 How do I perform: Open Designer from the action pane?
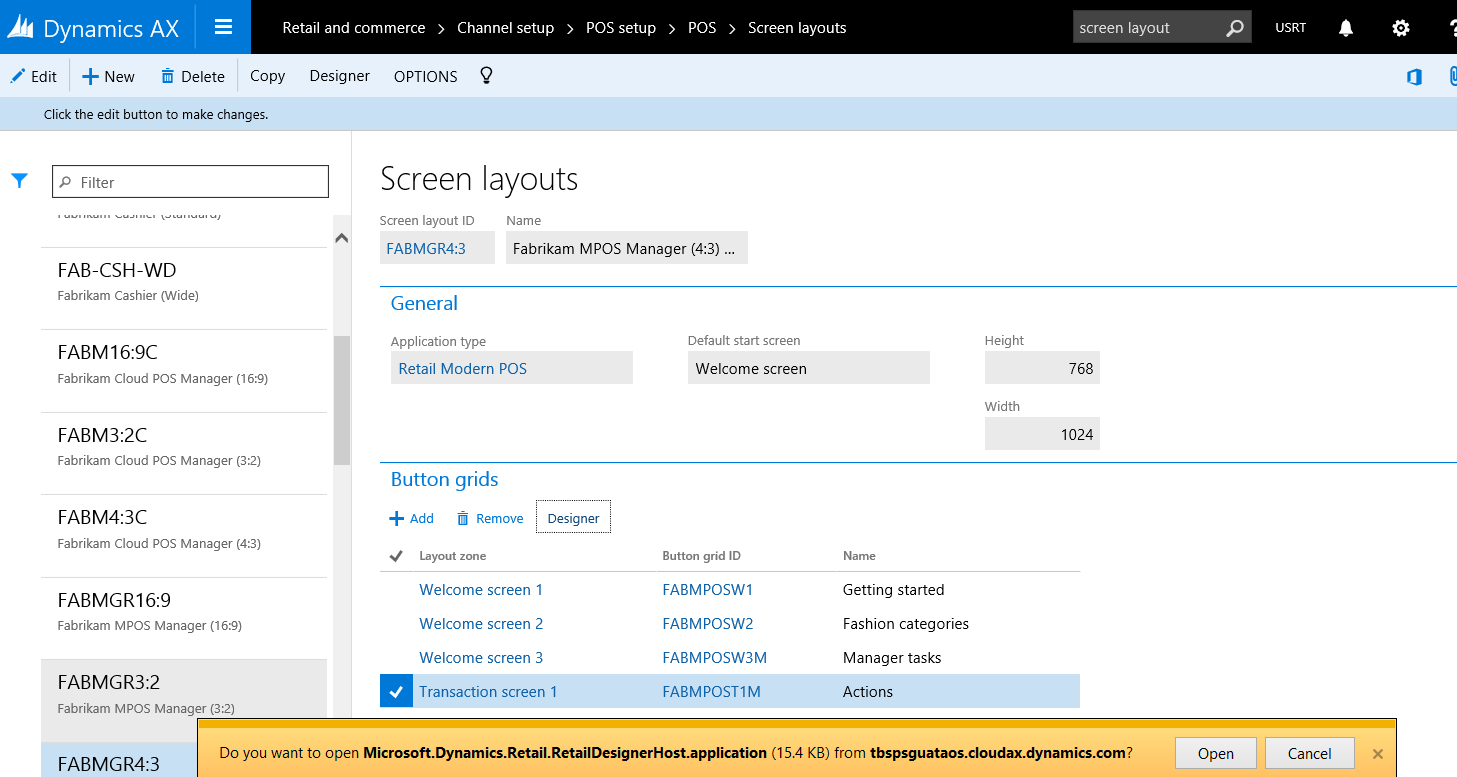(x=339, y=76)
